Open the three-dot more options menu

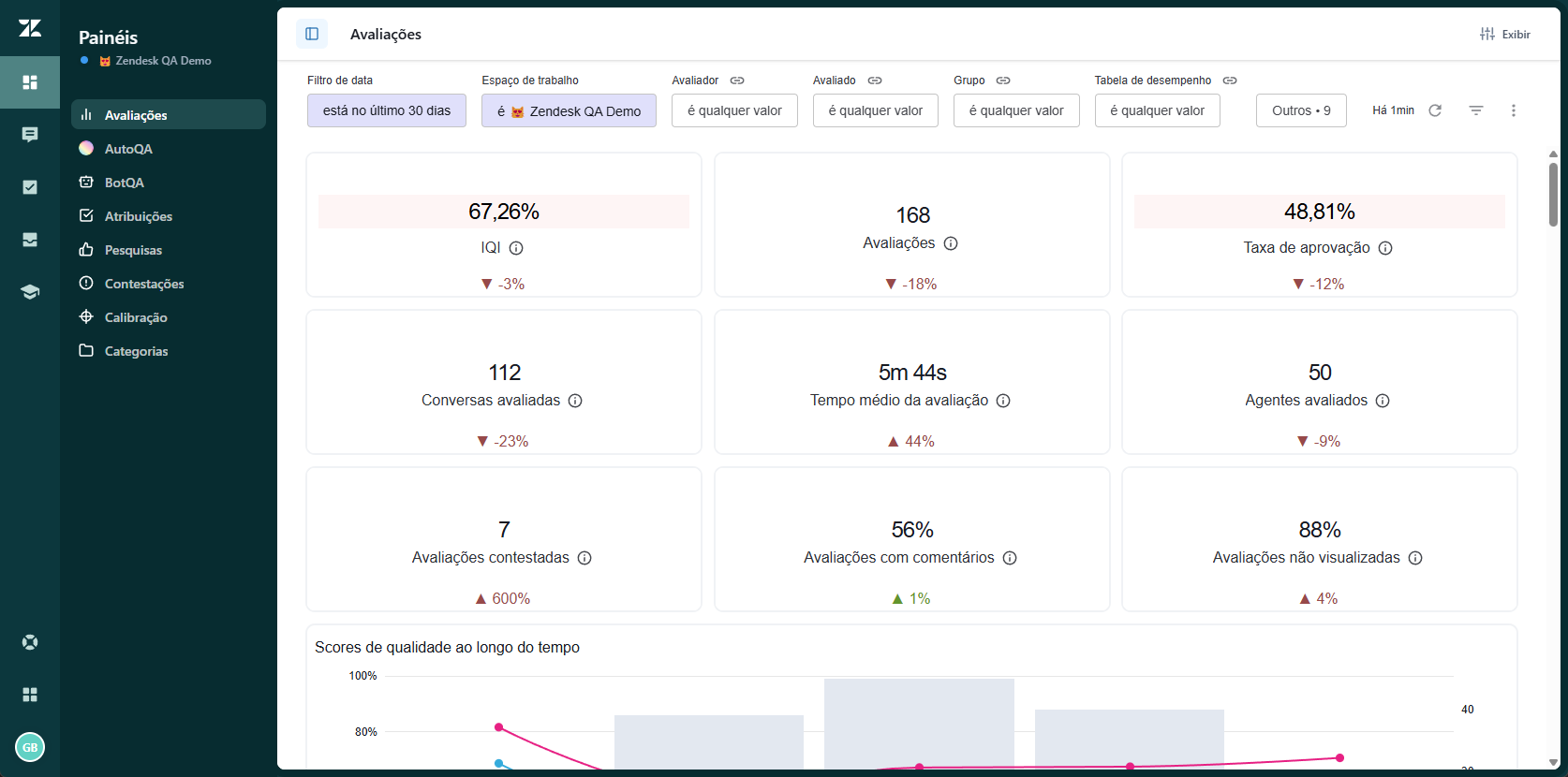[1514, 110]
